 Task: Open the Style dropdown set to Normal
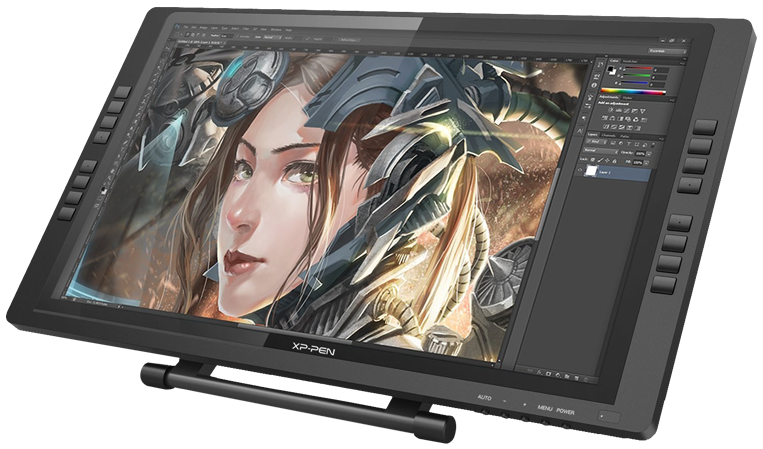(272, 37)
